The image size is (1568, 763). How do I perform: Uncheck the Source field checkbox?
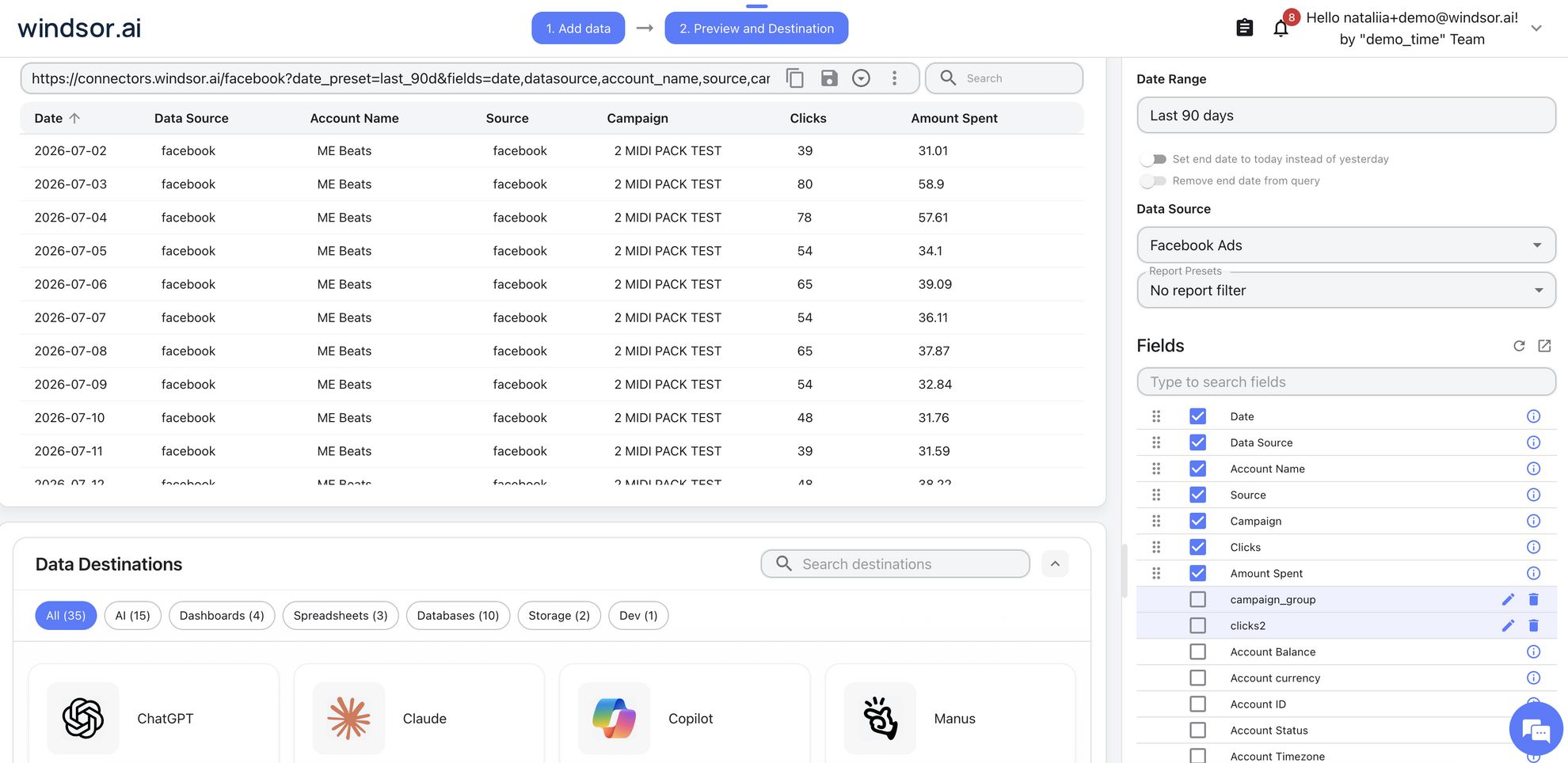1197,495
